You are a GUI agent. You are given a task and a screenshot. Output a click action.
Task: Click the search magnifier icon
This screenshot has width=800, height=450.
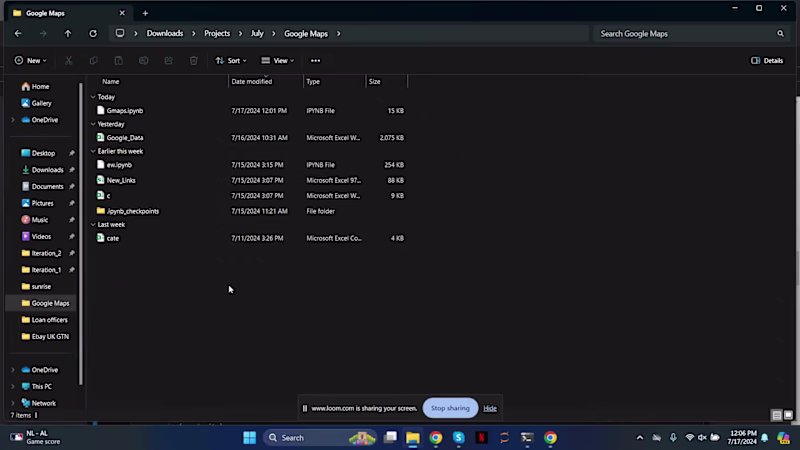780,34
